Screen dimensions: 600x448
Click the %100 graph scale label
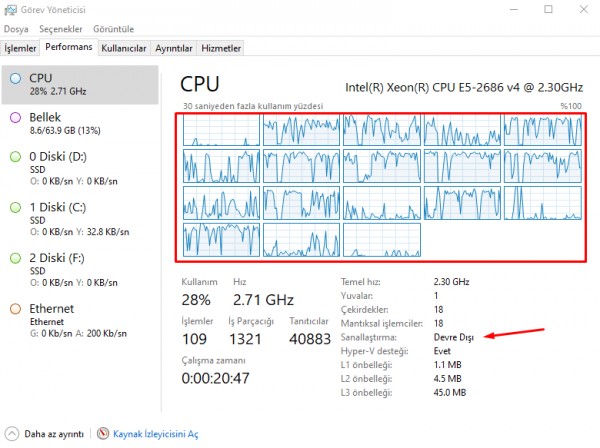pos(571,106)
